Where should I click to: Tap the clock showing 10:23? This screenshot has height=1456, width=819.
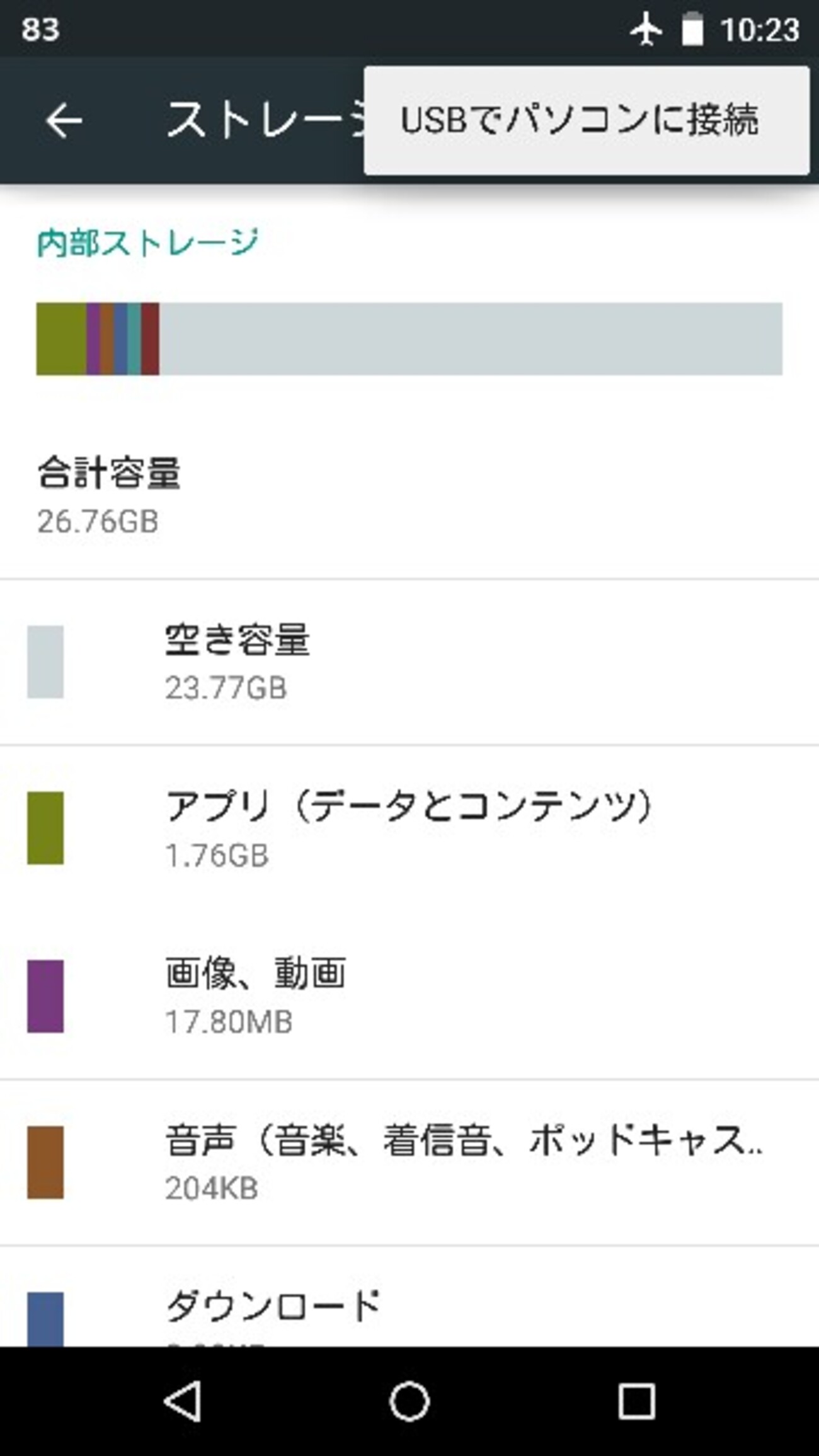click(x=760, y=30)
